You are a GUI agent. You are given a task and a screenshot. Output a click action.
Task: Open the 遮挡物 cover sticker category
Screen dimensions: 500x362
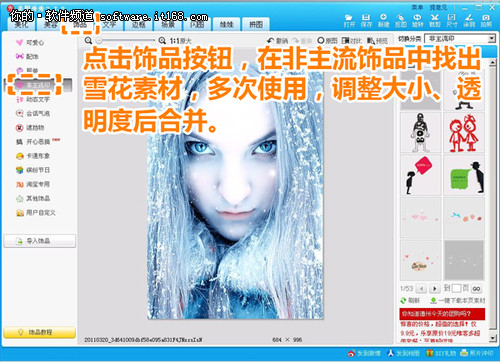pos(30,127)
